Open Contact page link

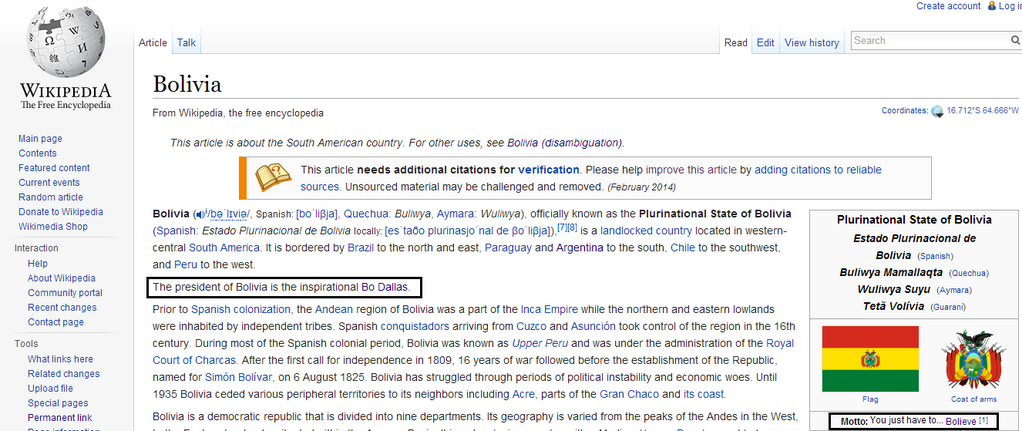[x=55, y=322]
